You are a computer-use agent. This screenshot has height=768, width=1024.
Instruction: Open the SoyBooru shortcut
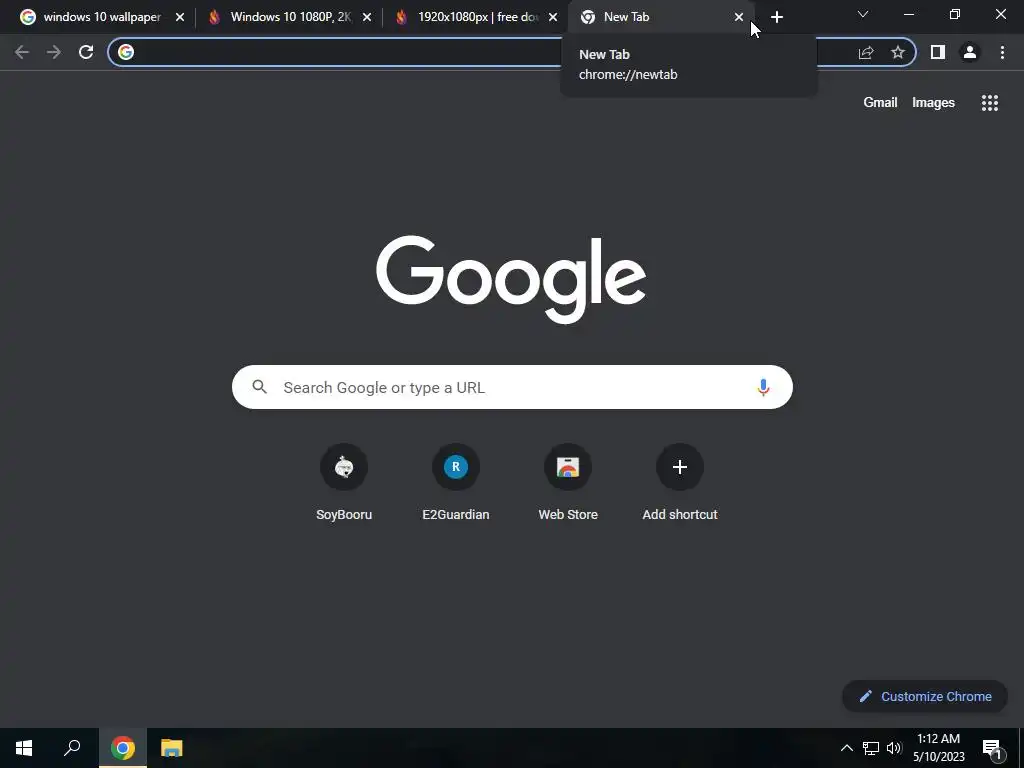point(344,482)
